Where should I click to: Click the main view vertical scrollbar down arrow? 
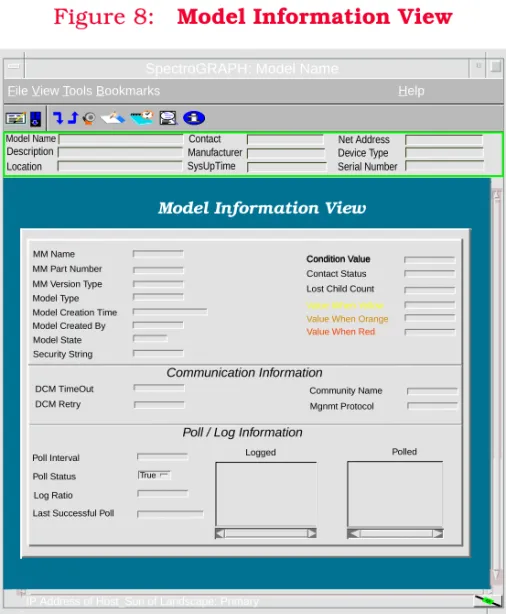coord(497,575)
